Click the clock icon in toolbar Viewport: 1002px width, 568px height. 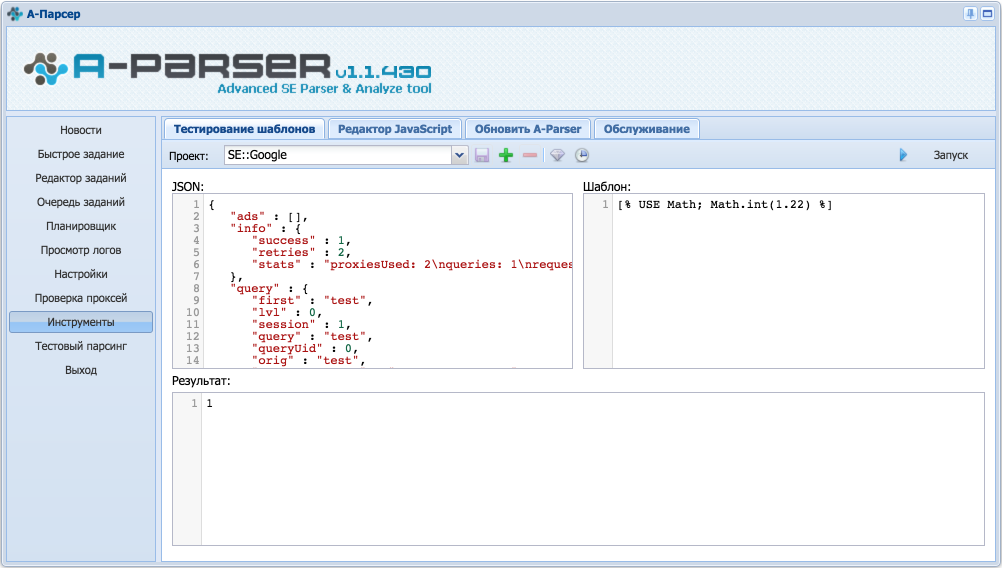click(582, 155)
